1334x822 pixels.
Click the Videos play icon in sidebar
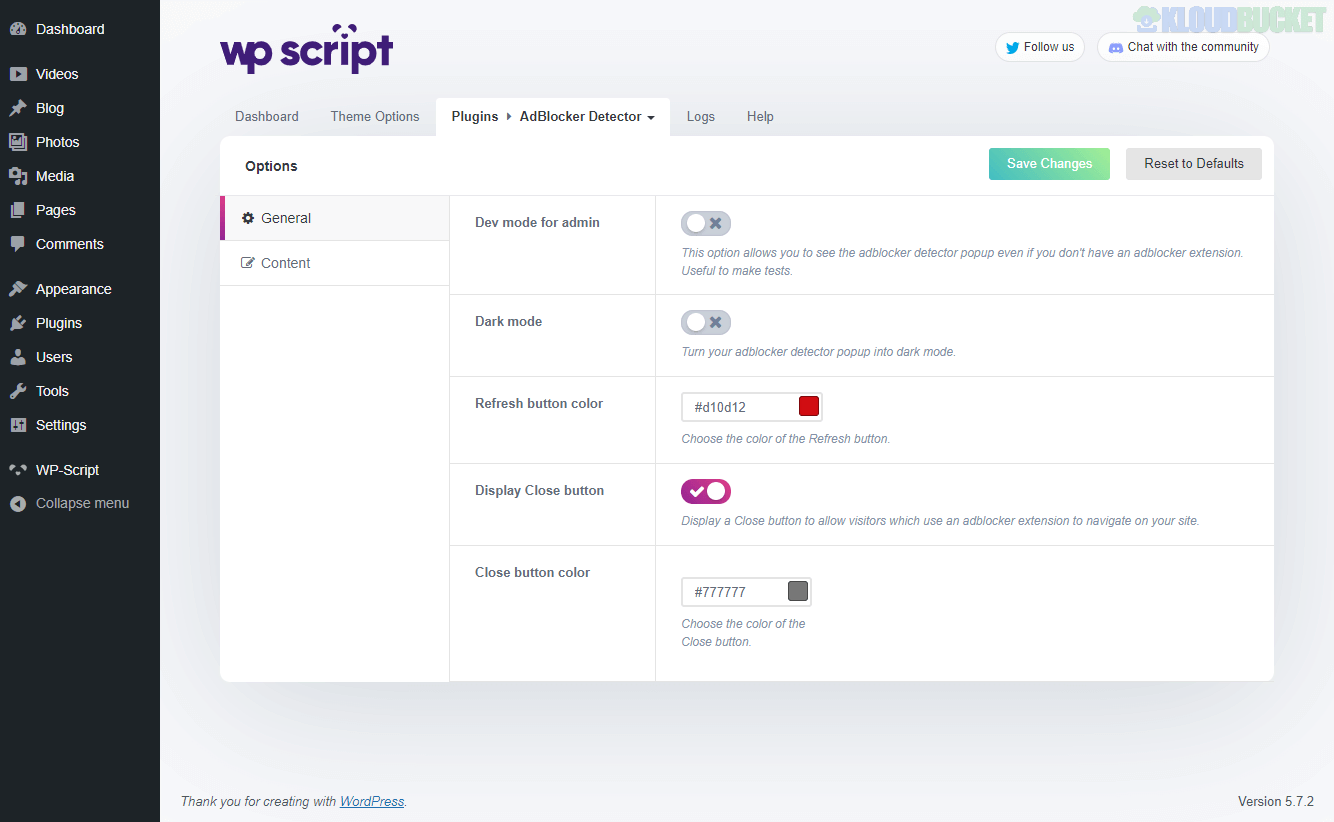[x=18, y=74]
